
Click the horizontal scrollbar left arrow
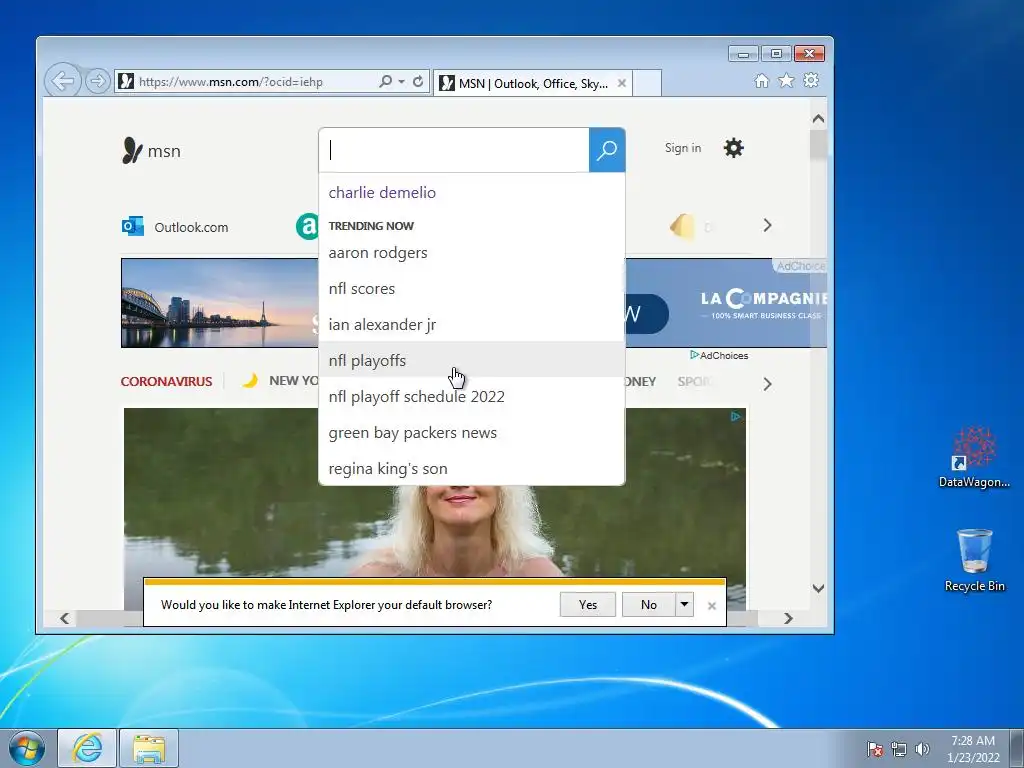point(64,618)
